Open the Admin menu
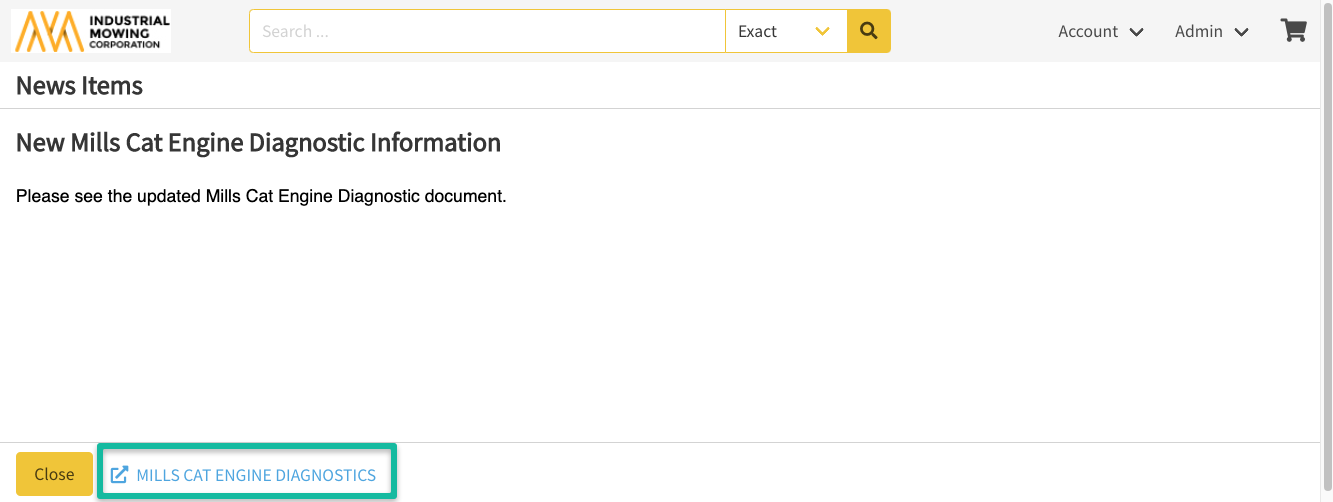 pos(1199,31)
